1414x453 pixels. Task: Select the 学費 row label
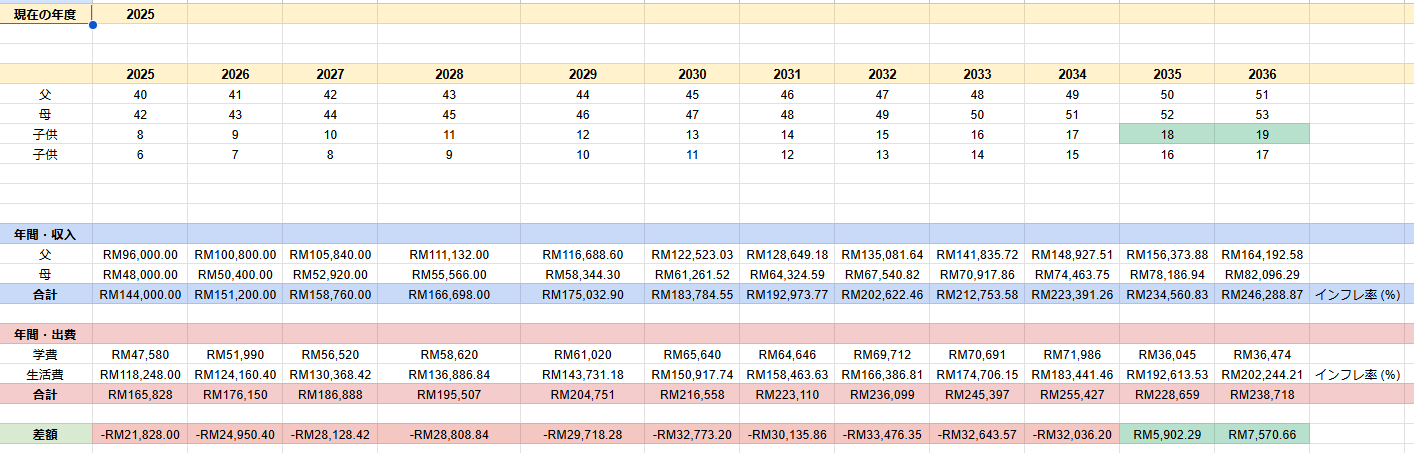45,354
